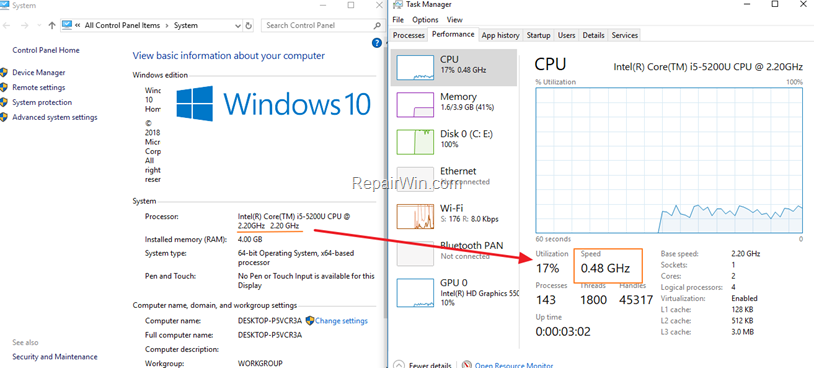814x368 pixels.
Task: Open Advanced system settings link
Action: click(55, 117)
